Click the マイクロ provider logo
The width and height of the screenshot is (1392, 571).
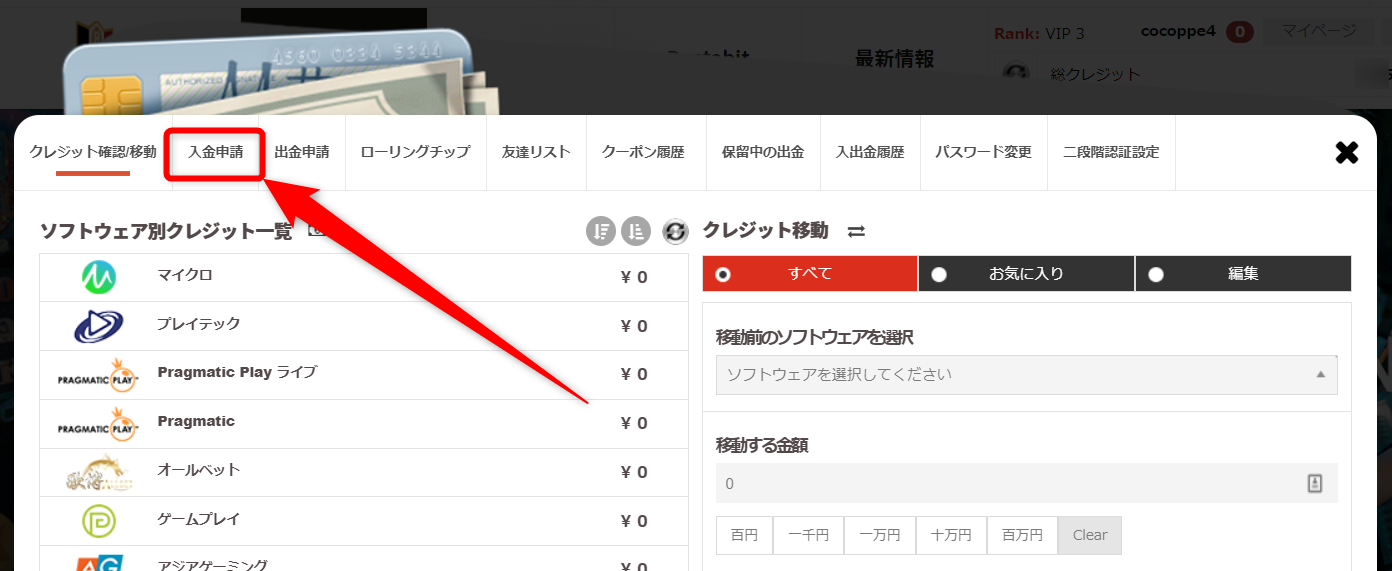(x=98, y=277)
